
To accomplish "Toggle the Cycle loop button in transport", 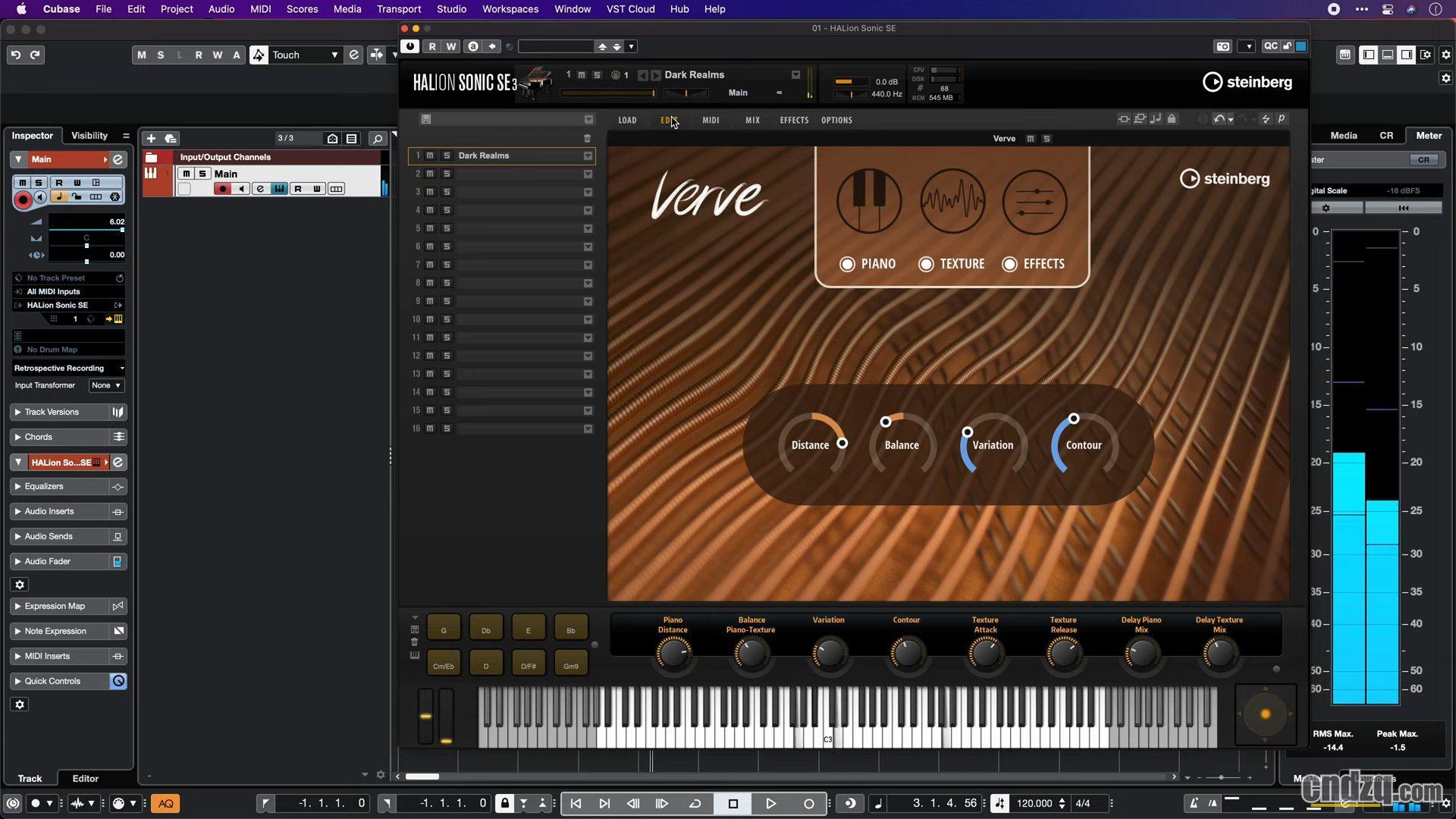I will pos(695,803).
